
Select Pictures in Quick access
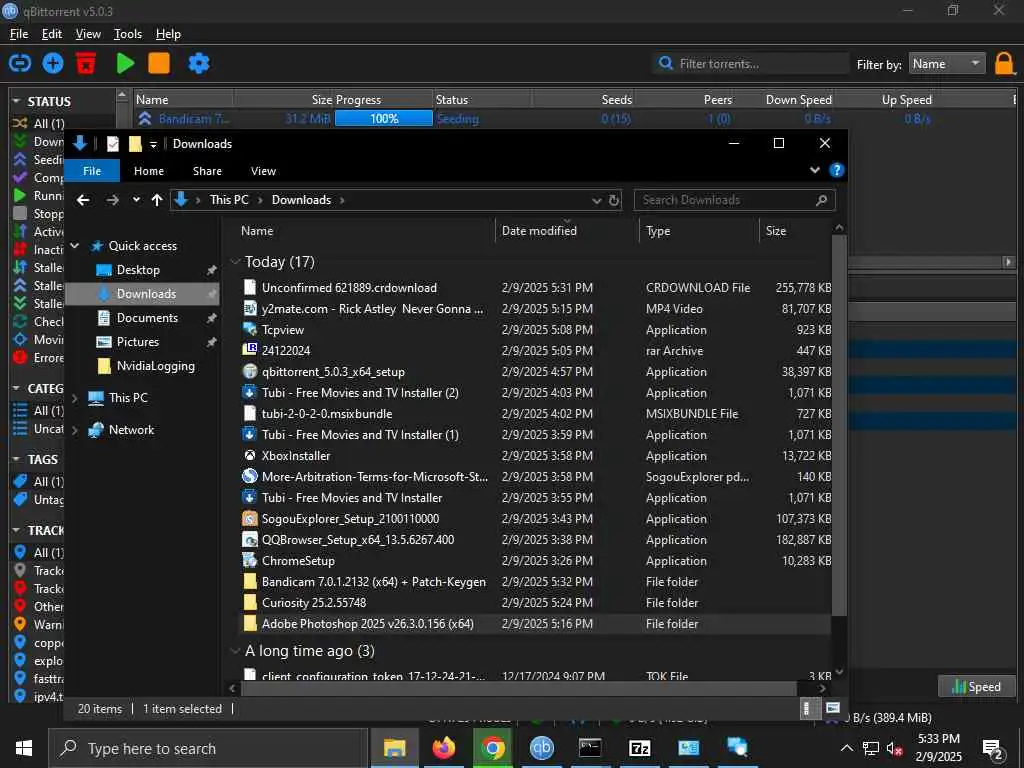pyautogui.click(x=137, y=342)
